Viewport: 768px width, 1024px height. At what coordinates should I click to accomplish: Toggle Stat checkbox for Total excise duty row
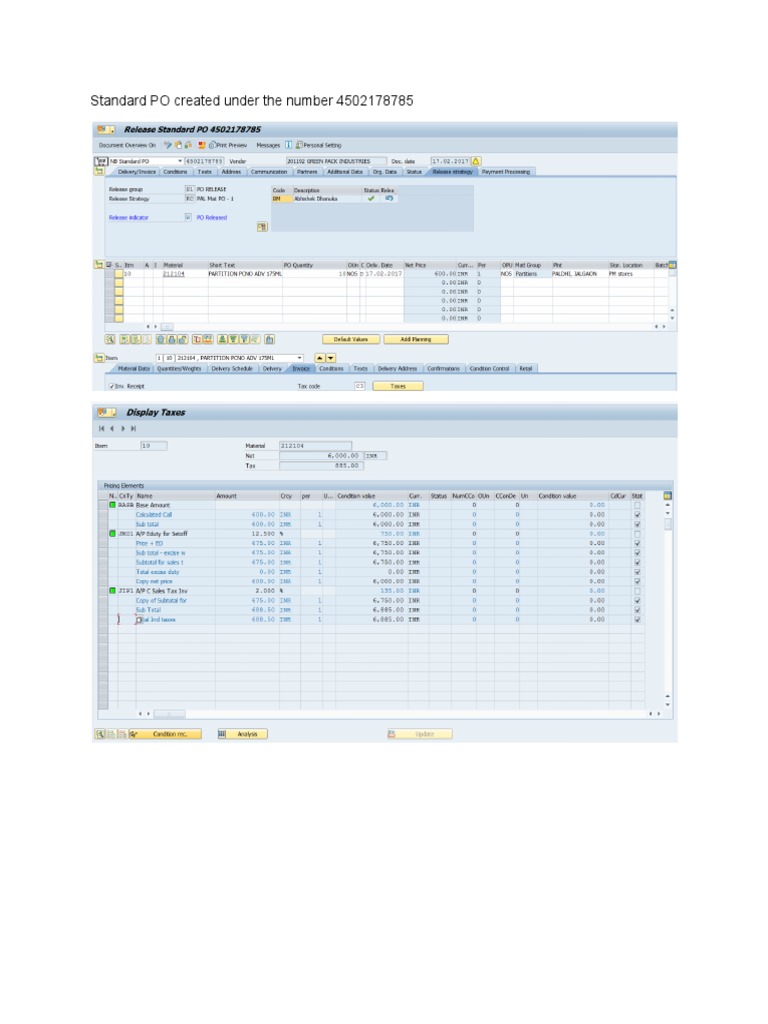[637, 571]
